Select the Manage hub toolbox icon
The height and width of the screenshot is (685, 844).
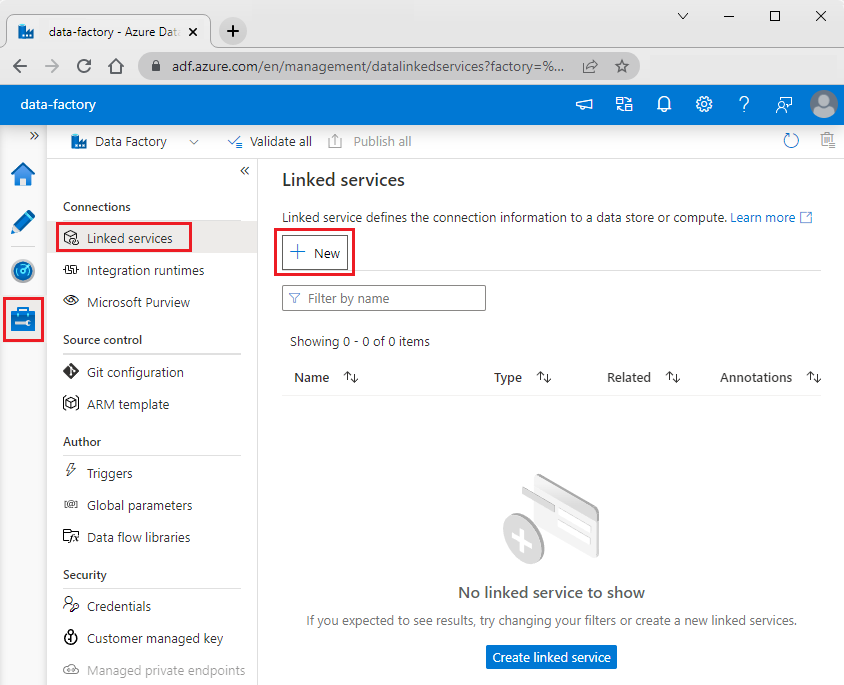click(22, 319)
